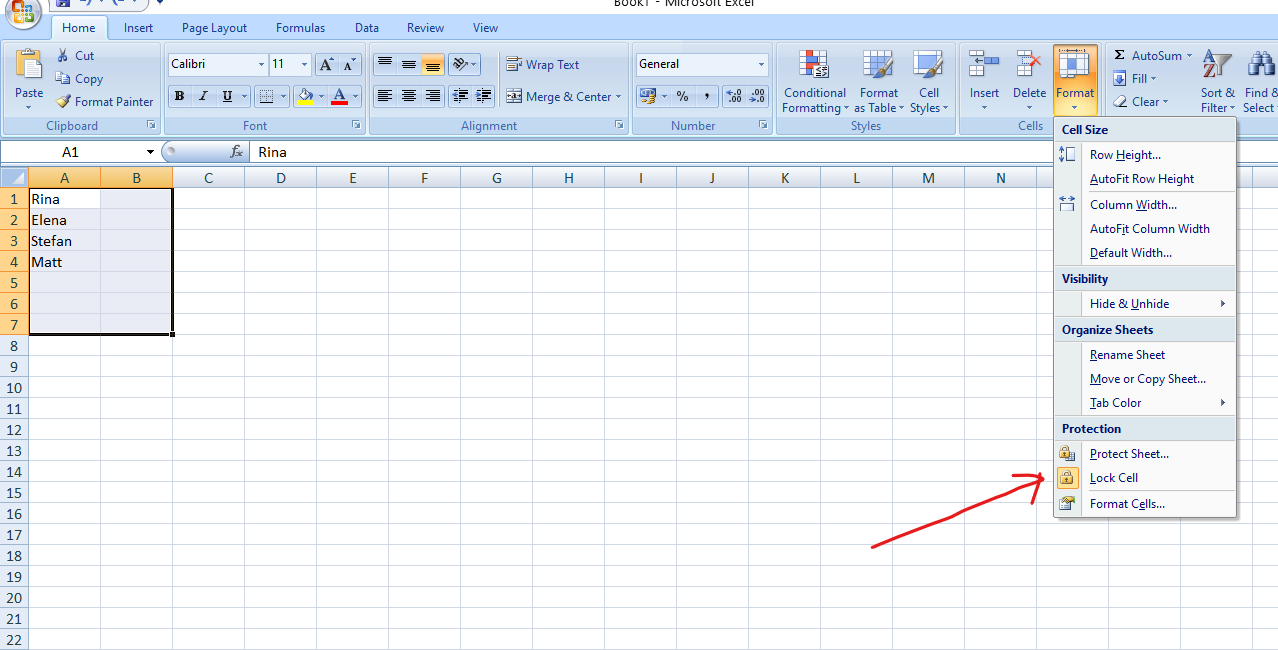Toggle Bold formatting
The image size is (1278, 650).
tap(180, 97)
